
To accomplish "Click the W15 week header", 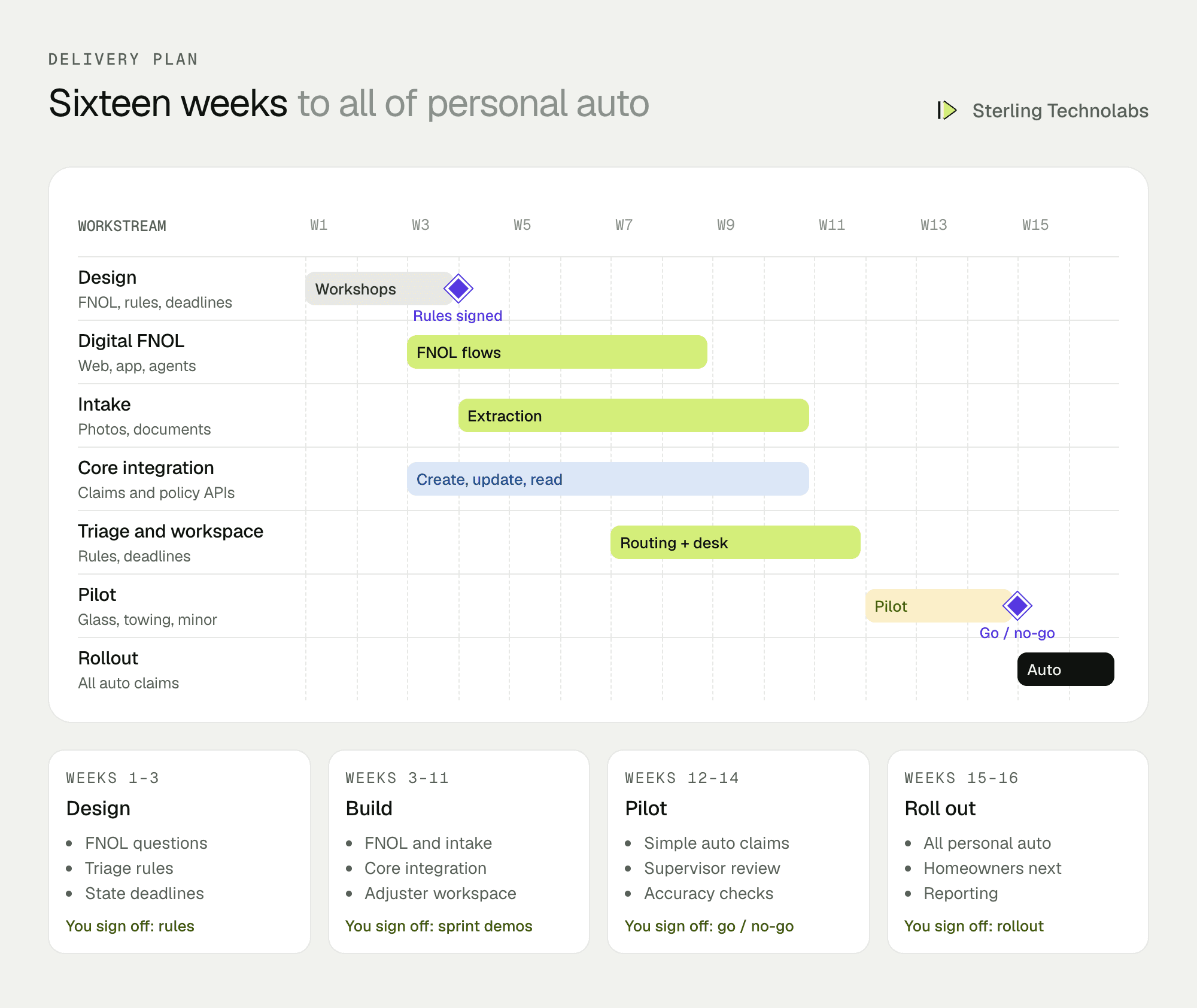I will point(1036,225).
